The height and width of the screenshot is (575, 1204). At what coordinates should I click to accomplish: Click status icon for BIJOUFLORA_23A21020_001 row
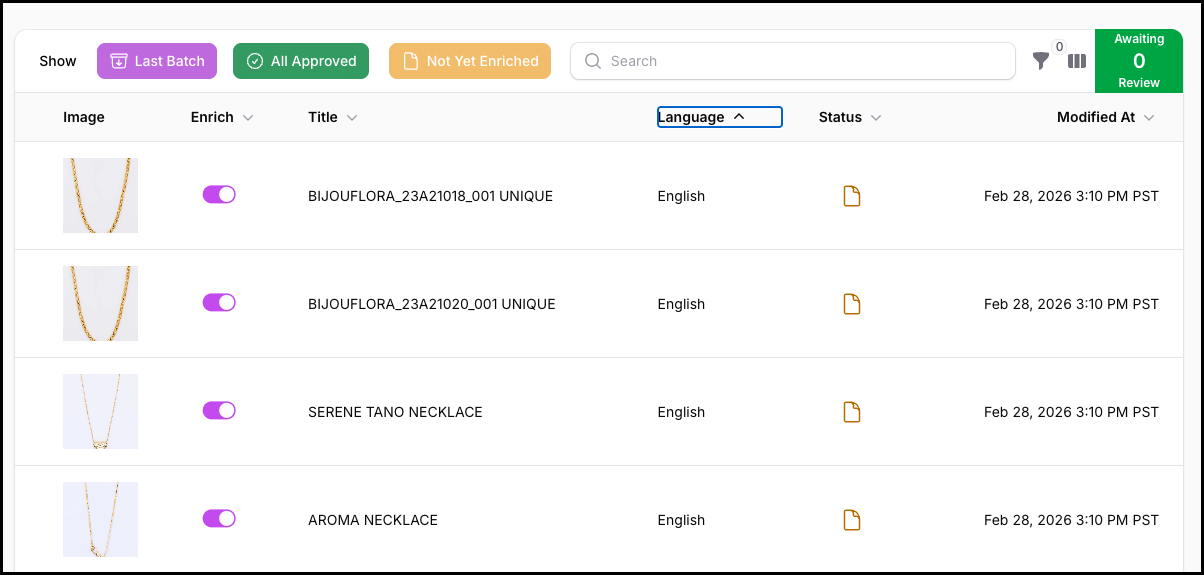pos(851,304)
